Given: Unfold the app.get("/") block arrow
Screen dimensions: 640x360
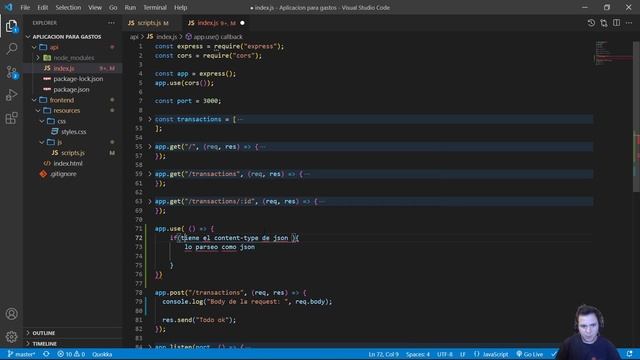Looking at the screenshot, I should (x=149, y=147).
